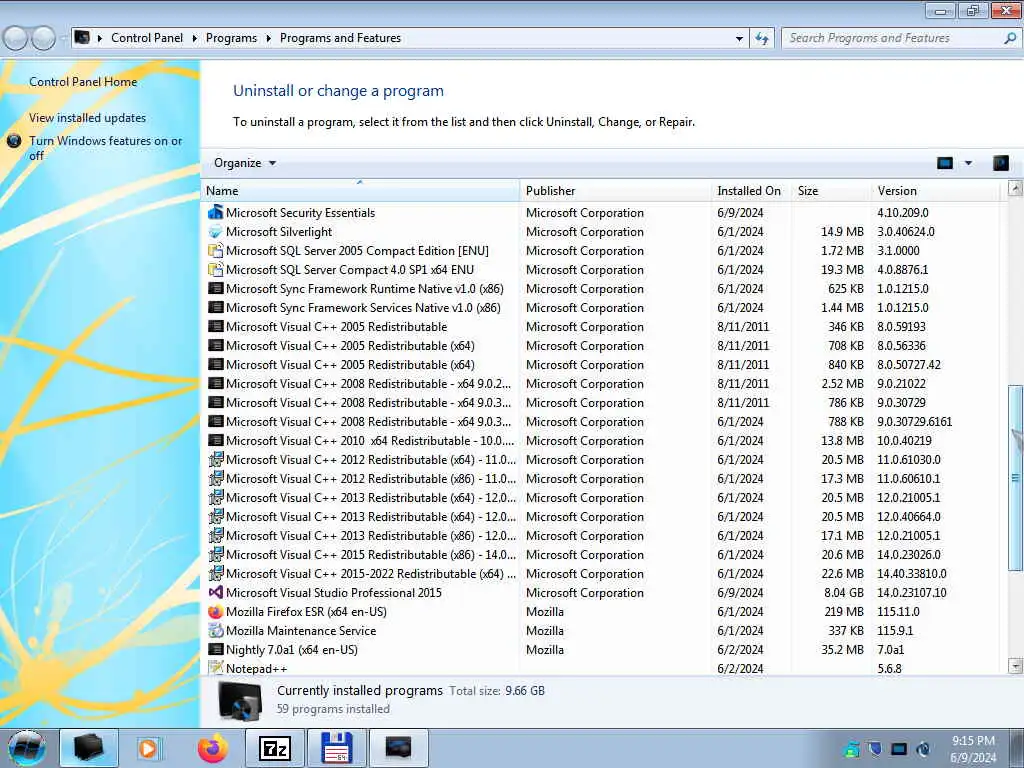The width and height of the screenshot is (1024, 768).
Task: Click the black window taskbar icon next to floppy disk
Action: tap(398, 748)
